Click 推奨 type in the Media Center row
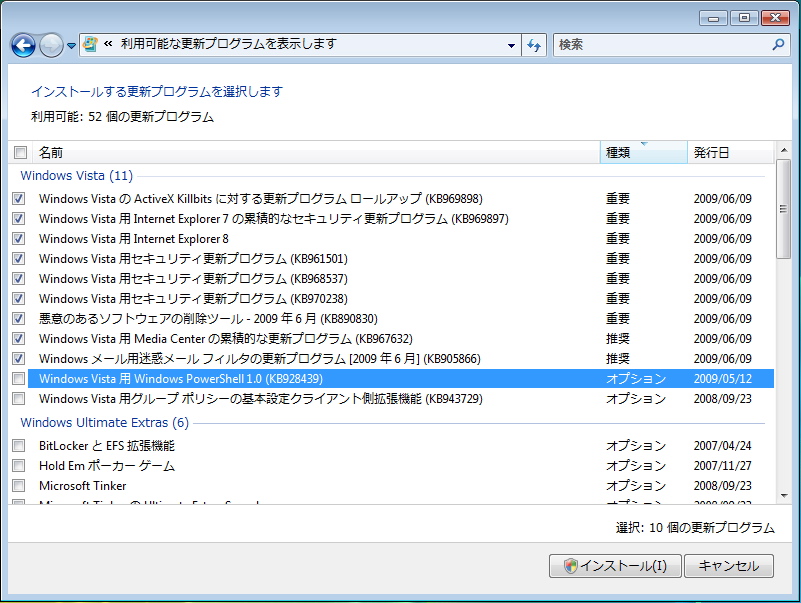The height and width of the screenshot is (603, 801). 618,338
